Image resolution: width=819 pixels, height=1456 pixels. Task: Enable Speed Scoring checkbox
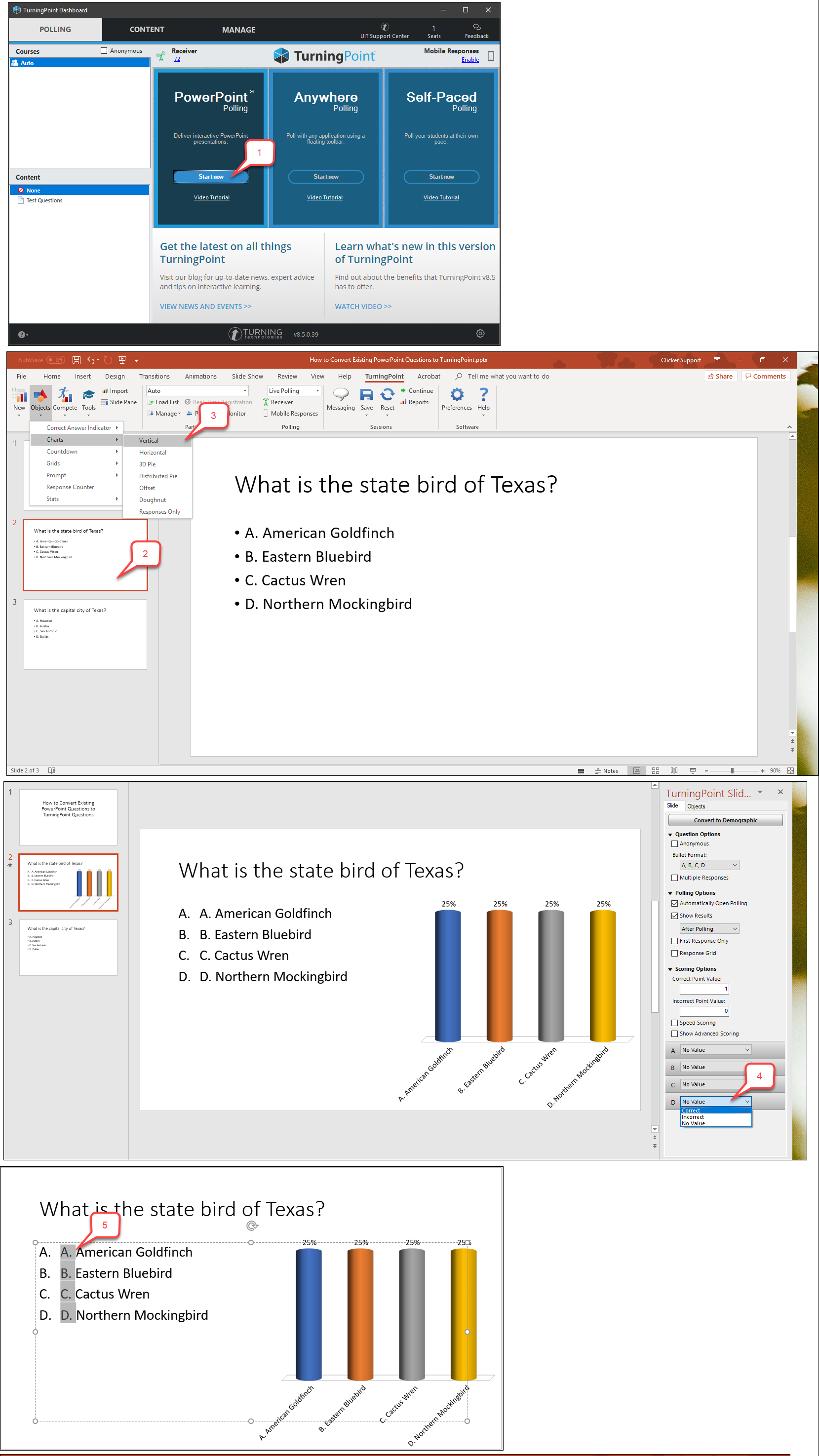click(674, 1023)
